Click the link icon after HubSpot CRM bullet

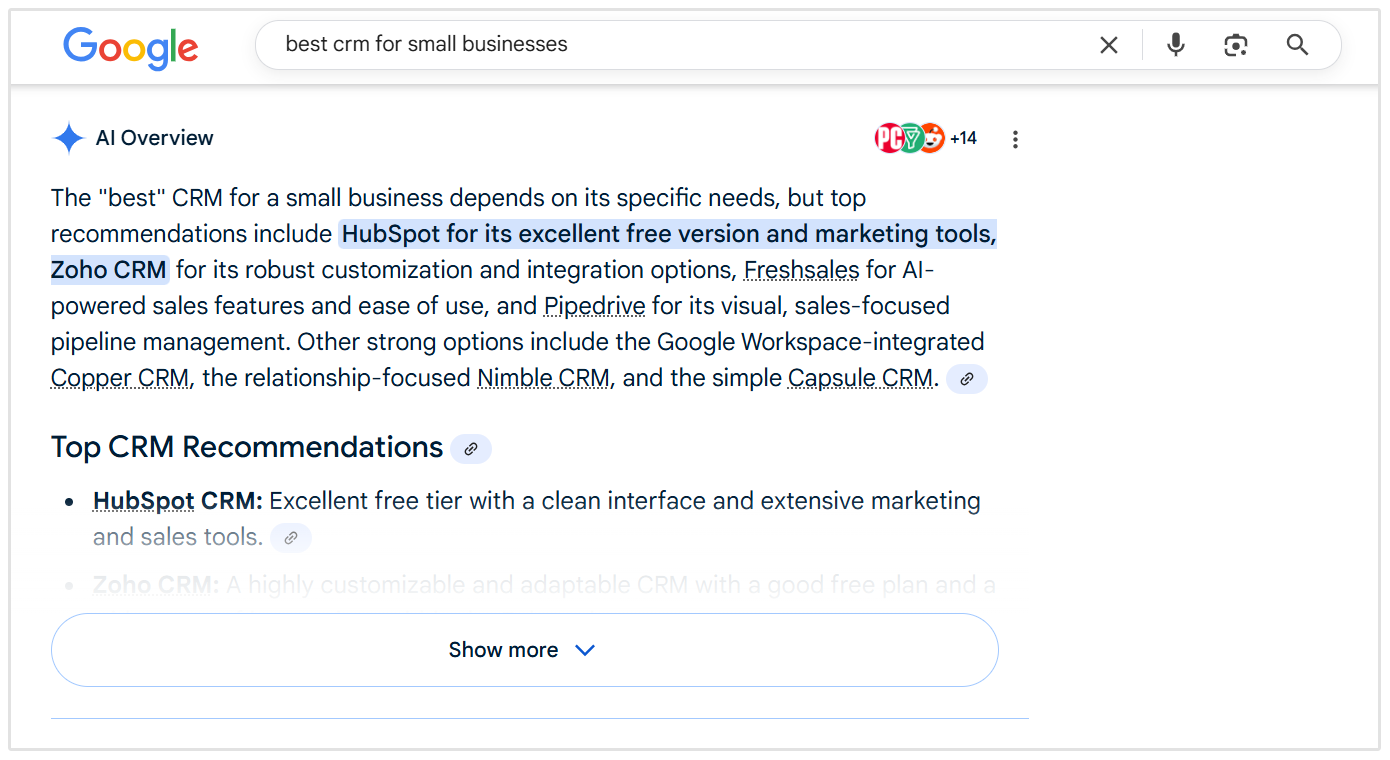[x=291, y=538]
